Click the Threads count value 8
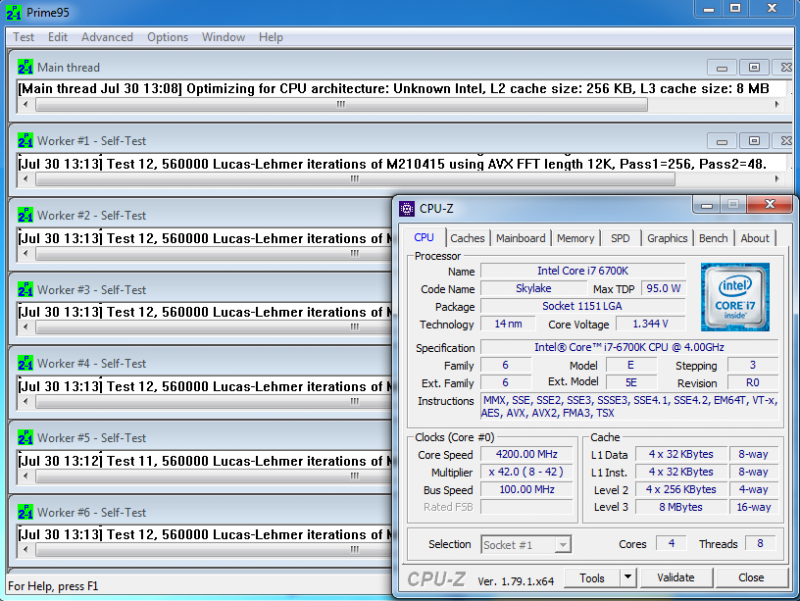 click(760, 544)
